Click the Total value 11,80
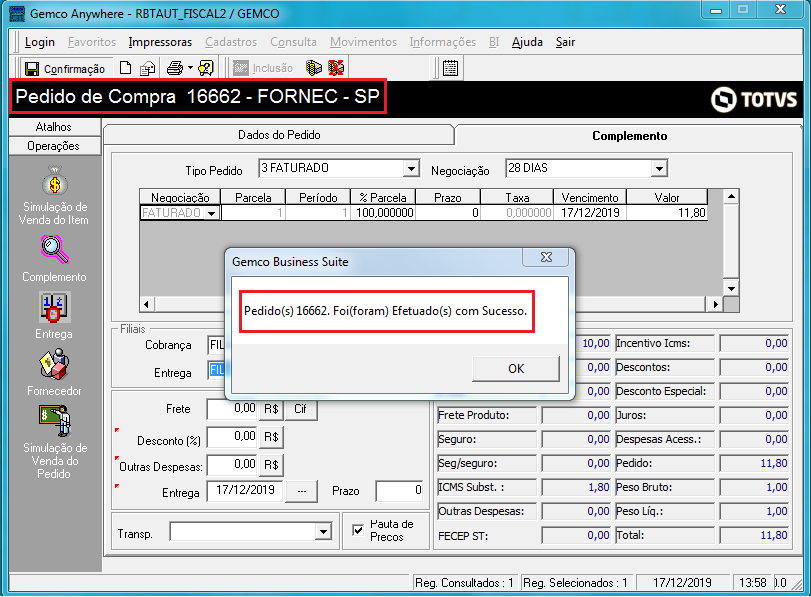811x597 pixels. [x=754, y=535]
